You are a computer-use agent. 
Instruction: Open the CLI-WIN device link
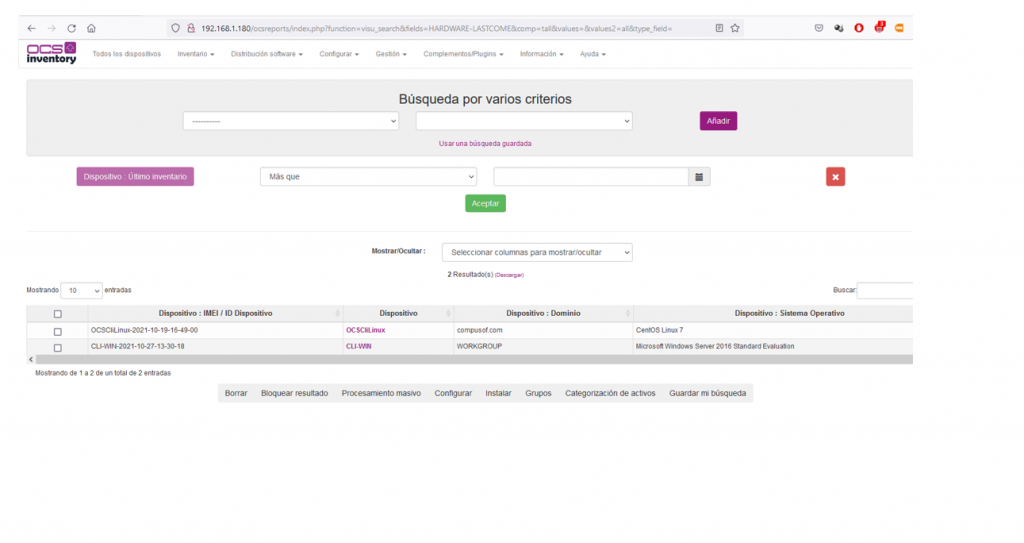point(359,346)
